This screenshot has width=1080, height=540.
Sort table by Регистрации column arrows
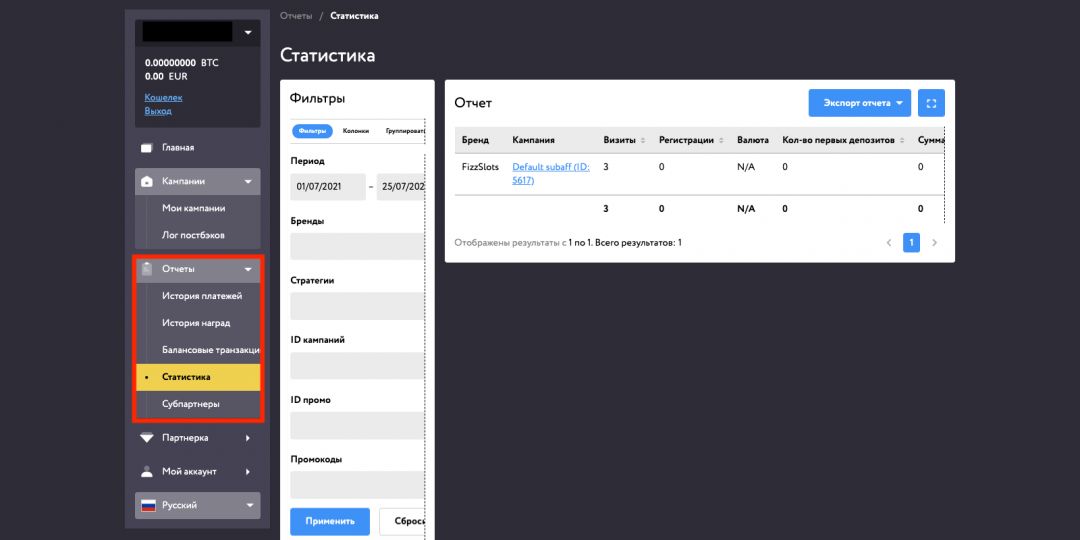click(x=721, y=141)
